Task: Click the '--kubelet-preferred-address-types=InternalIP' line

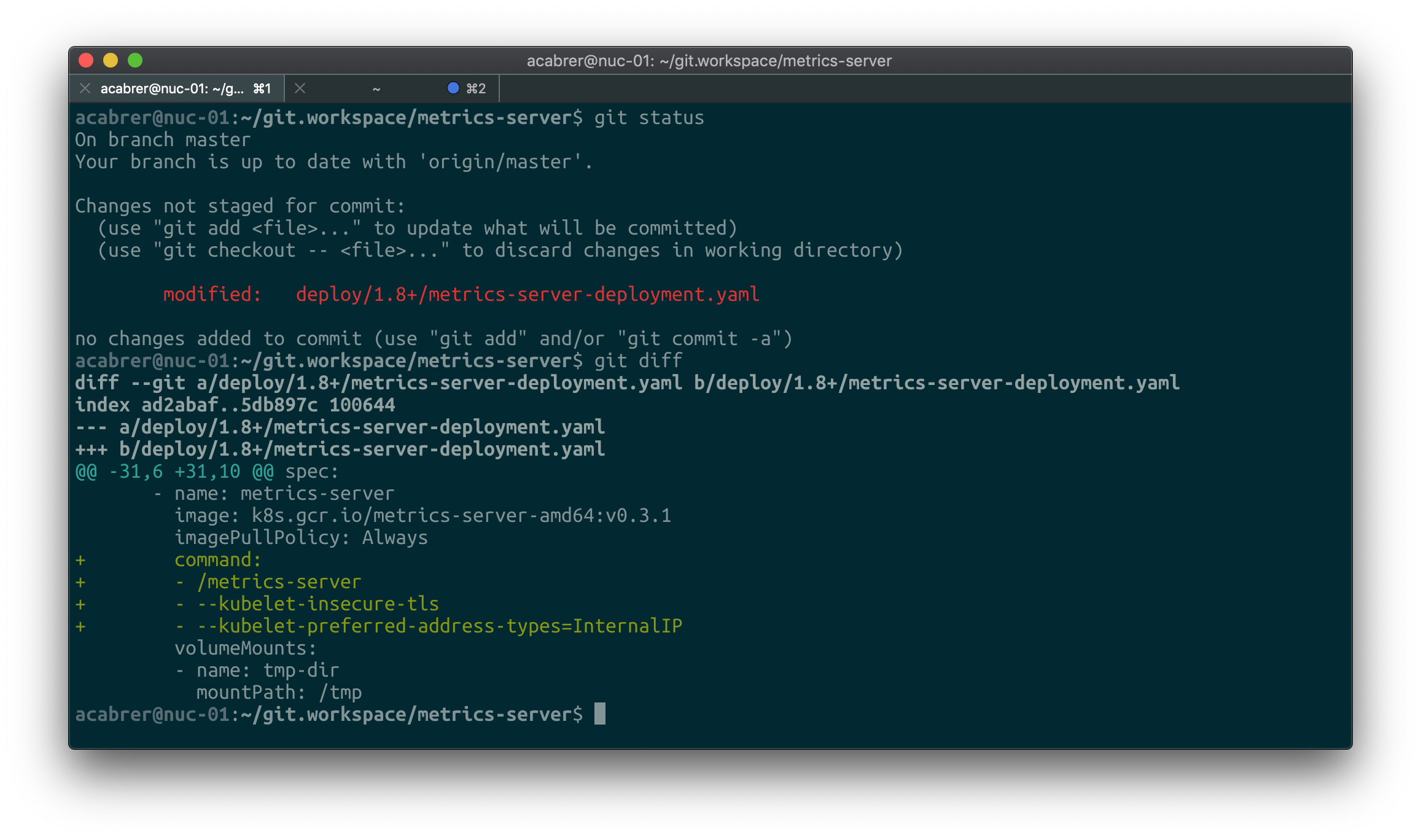Action: [428, 626]
